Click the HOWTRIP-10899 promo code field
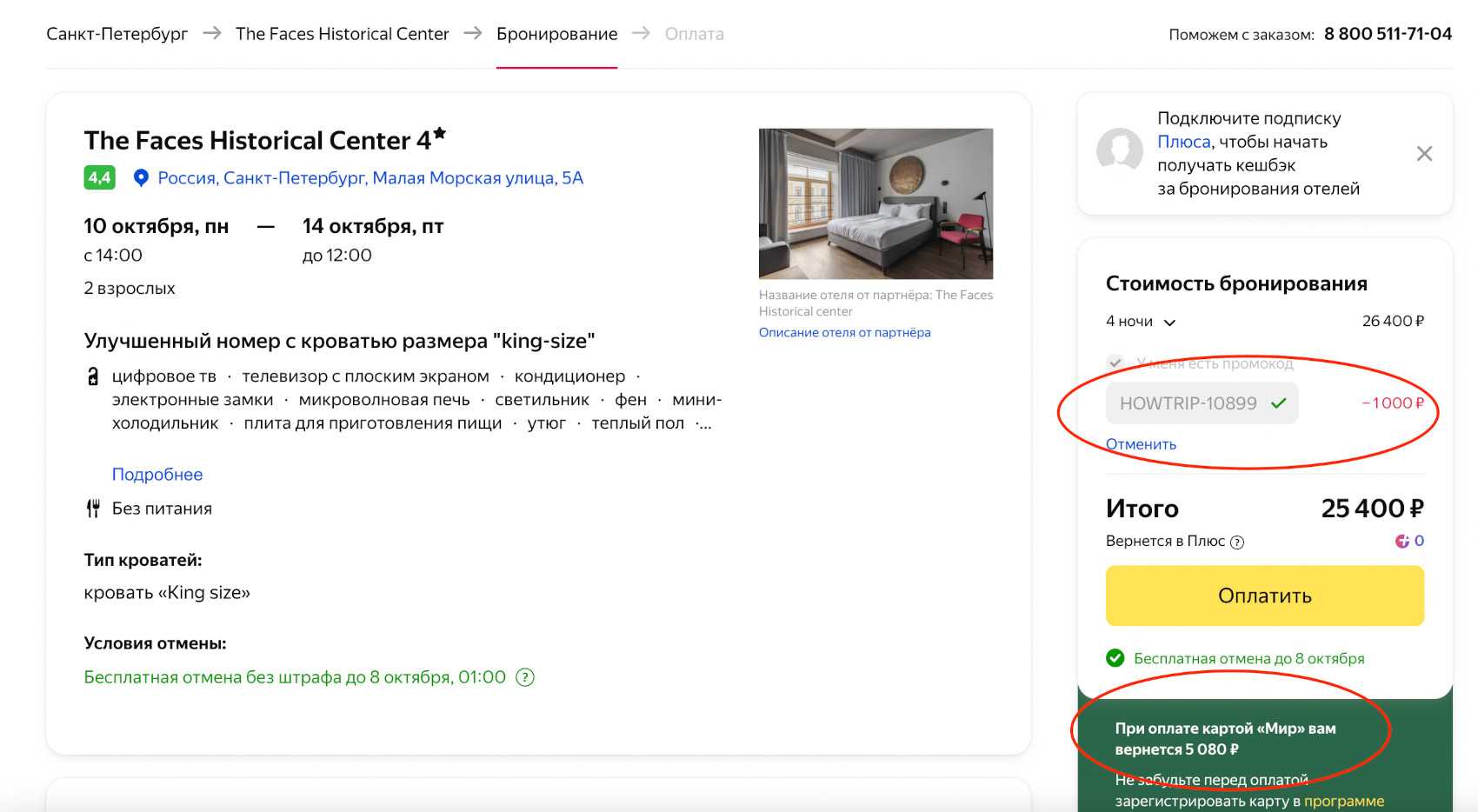1478x812 pixels. (1188, 403)
